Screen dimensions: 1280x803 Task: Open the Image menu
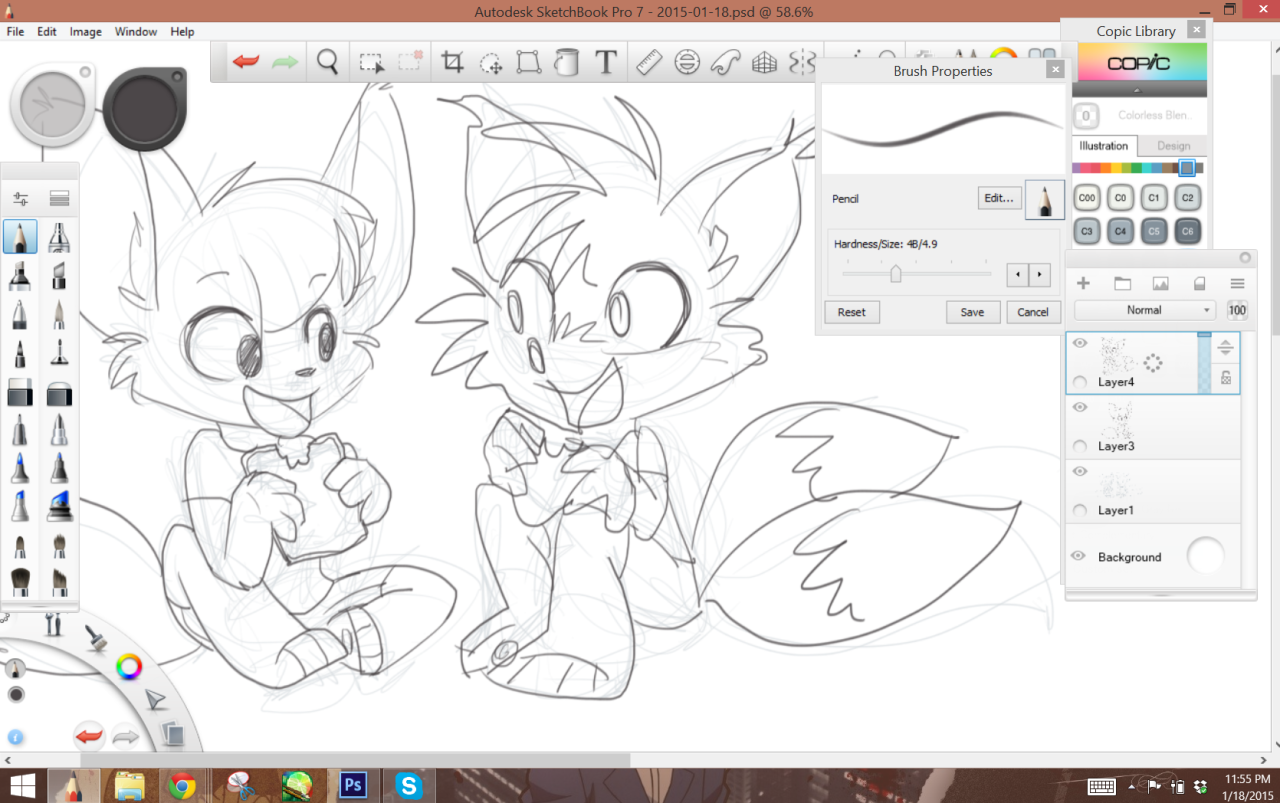[x=85, y=32]
